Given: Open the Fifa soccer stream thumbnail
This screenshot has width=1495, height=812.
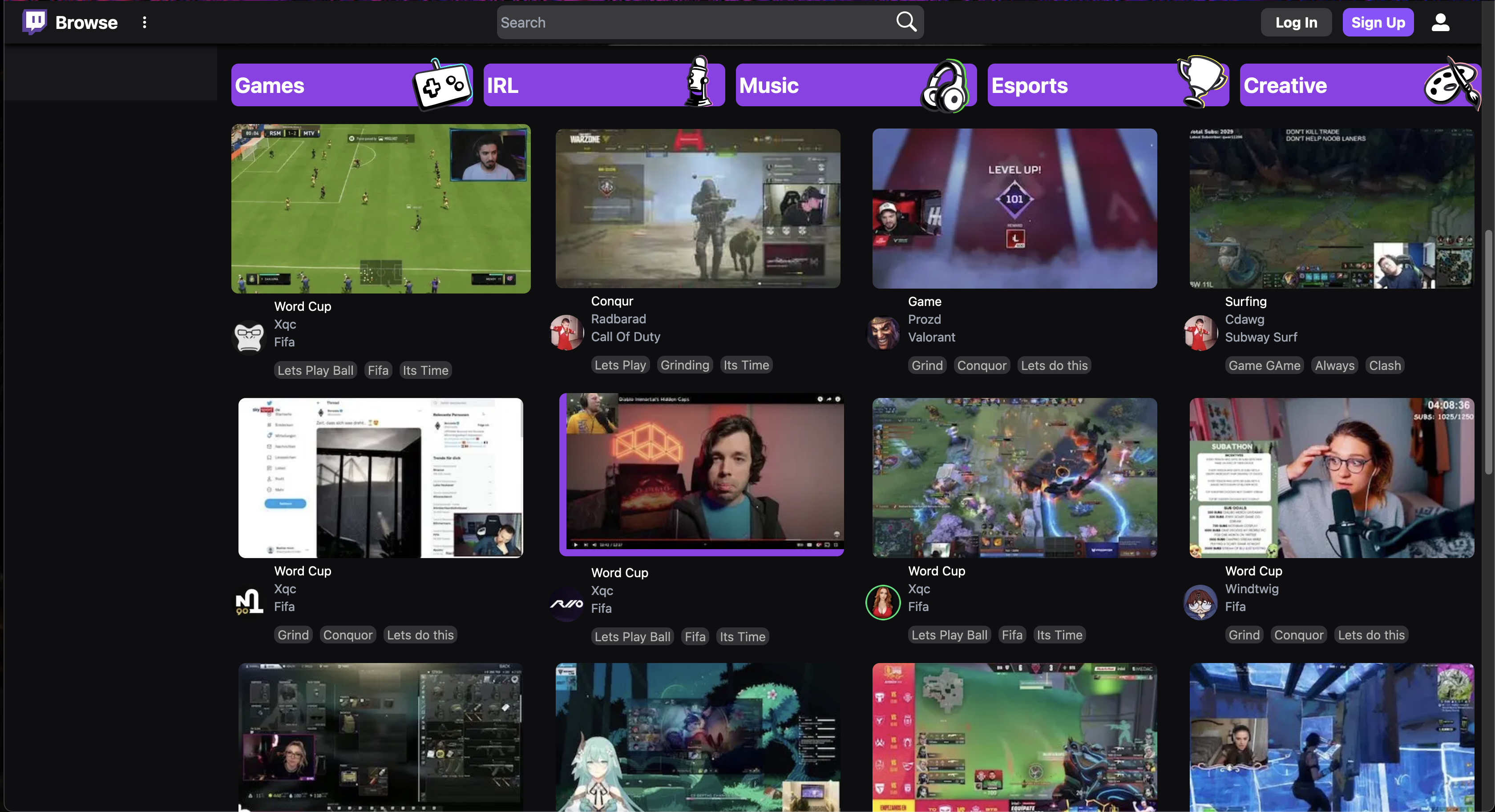Looking at the screenshot, I should pos(381,208).
